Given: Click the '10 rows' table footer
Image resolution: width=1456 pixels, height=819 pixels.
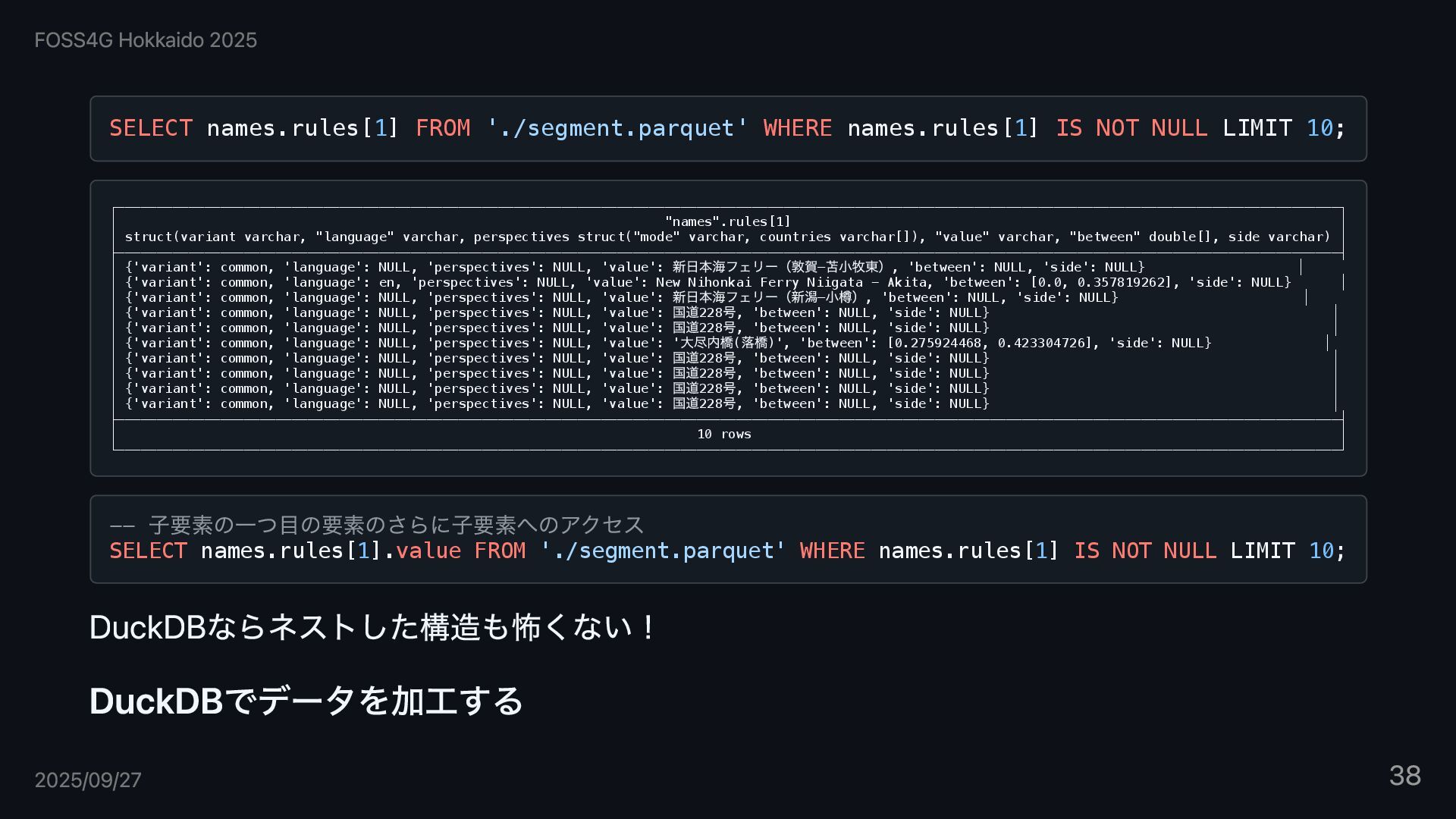Looking at the screenshot, I should pyautogui.click(x=723, y=434).
